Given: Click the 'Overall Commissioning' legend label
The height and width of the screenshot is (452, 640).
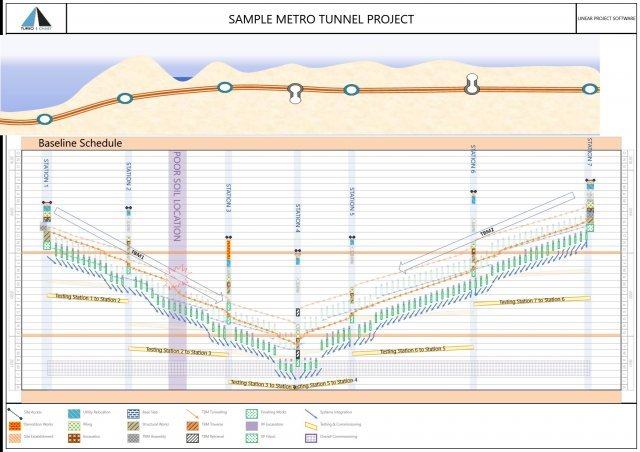Looking at the screenshot, I should (x=338, y=437).
